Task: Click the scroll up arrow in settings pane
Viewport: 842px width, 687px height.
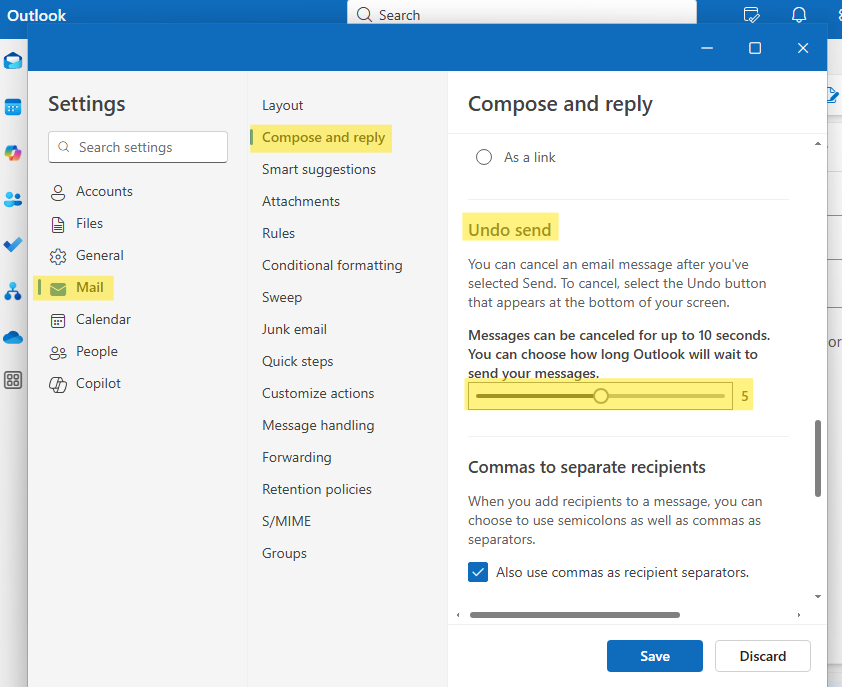Action: point(818,143)
